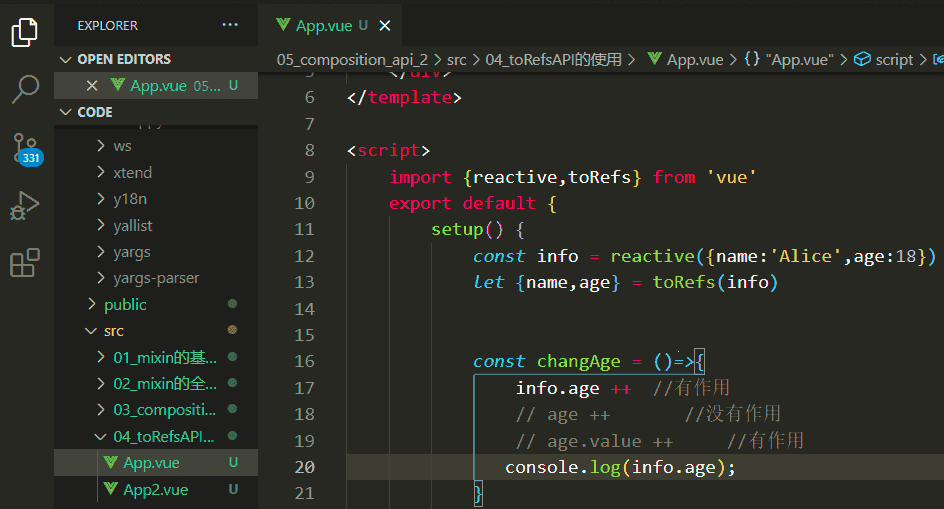Click the 'Alice' string on line 12
The image size is (944, 509).
pyautogui.click(x=806, y=256)
